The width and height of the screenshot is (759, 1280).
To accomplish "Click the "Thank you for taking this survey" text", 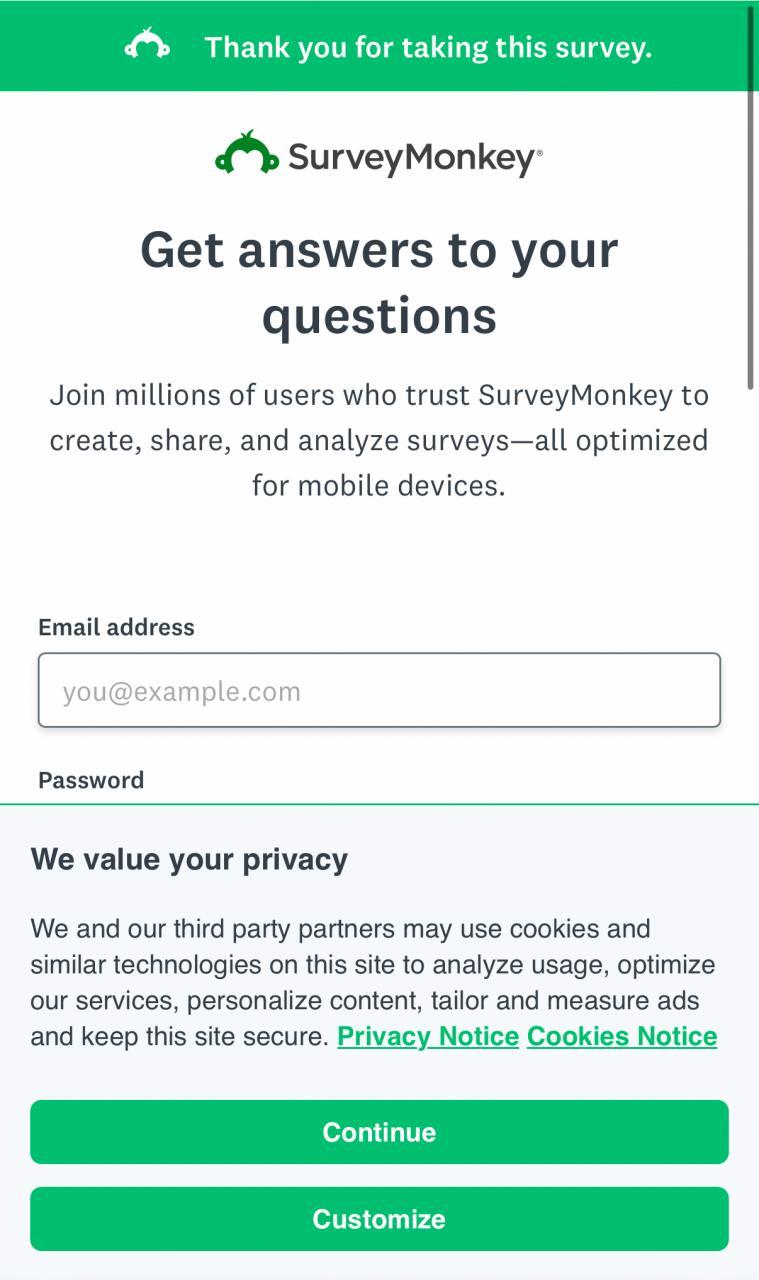I will coord(428,47).
